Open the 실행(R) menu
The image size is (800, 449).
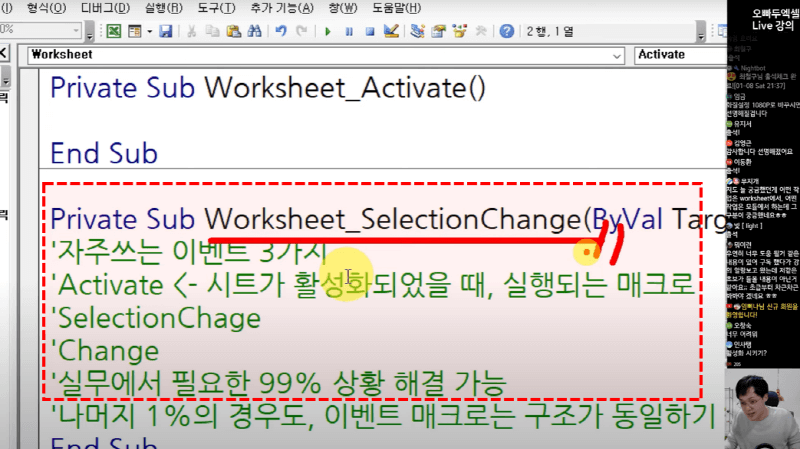click(164, 8)
